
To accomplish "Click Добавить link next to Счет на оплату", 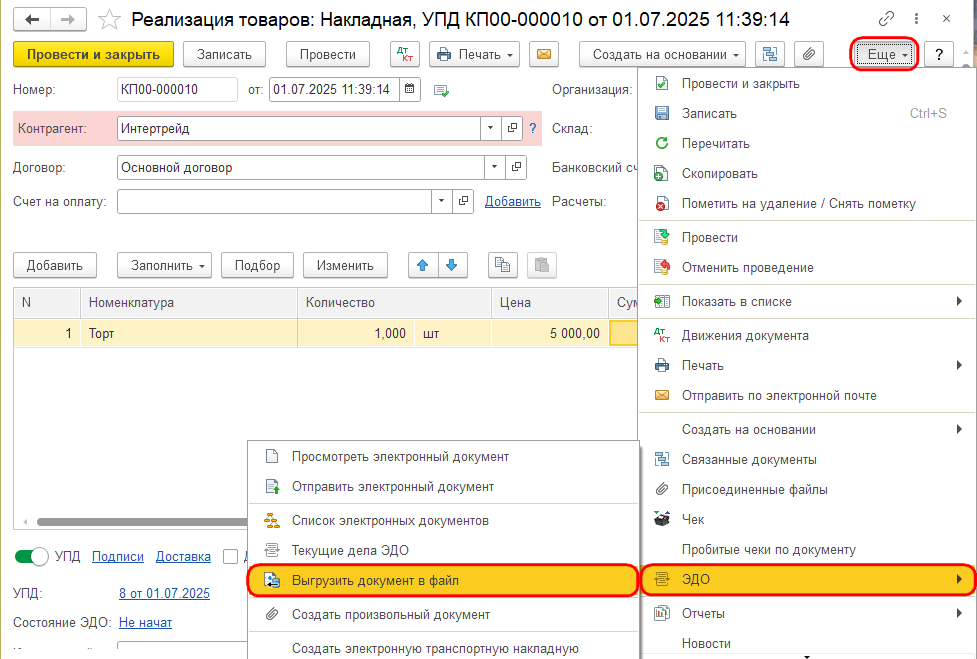I will (x=513, y=202).
